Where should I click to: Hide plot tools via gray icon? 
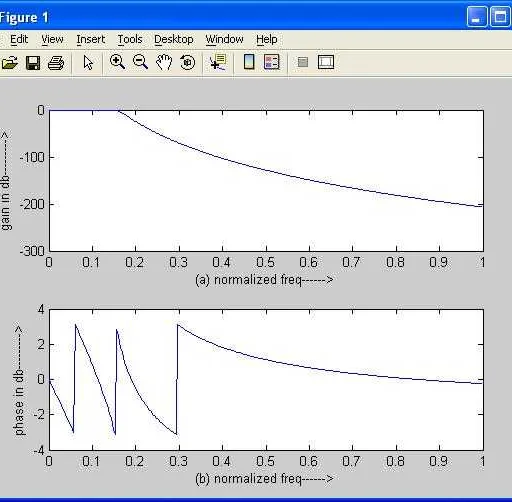point(303,62)
